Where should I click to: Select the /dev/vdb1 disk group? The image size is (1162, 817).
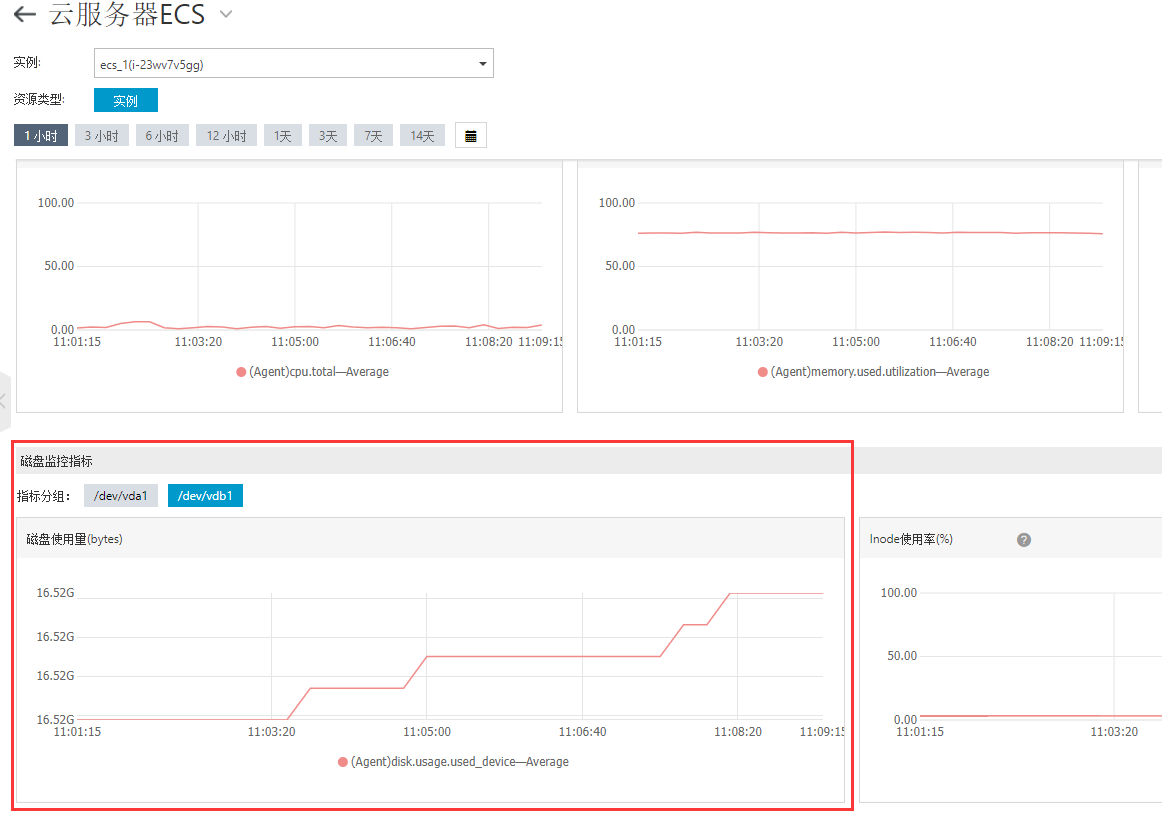[205, 495]
